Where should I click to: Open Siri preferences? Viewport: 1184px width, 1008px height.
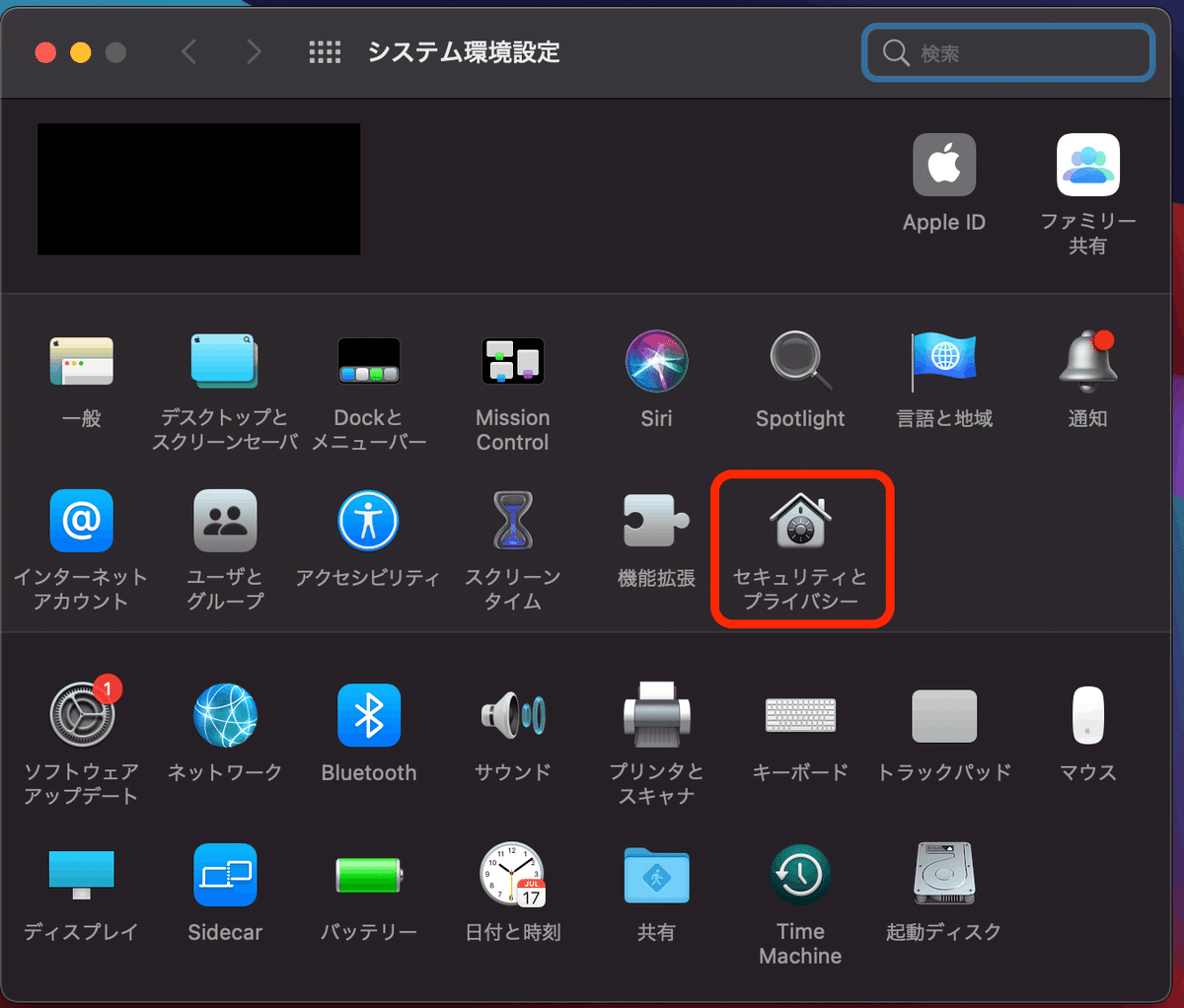coord(656,361)
